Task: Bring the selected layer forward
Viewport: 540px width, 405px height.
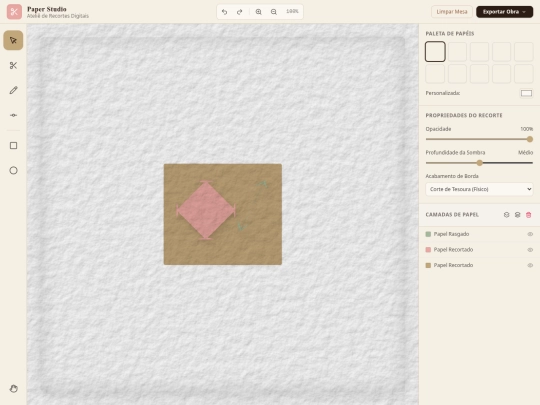Action: 506,215
